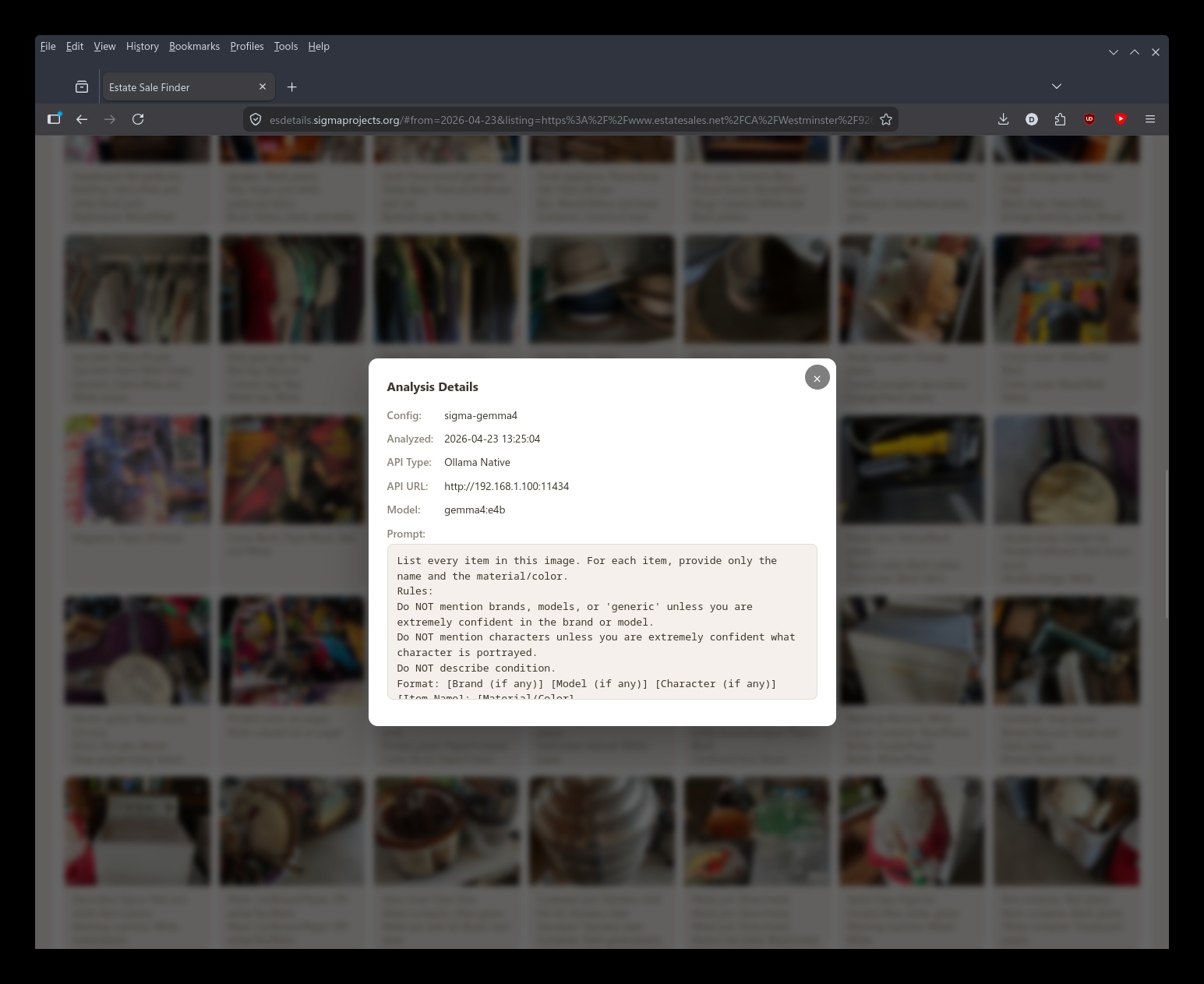Bookmark this page with the star icon
Viewport: 1204px width, 984px height.
886,119
